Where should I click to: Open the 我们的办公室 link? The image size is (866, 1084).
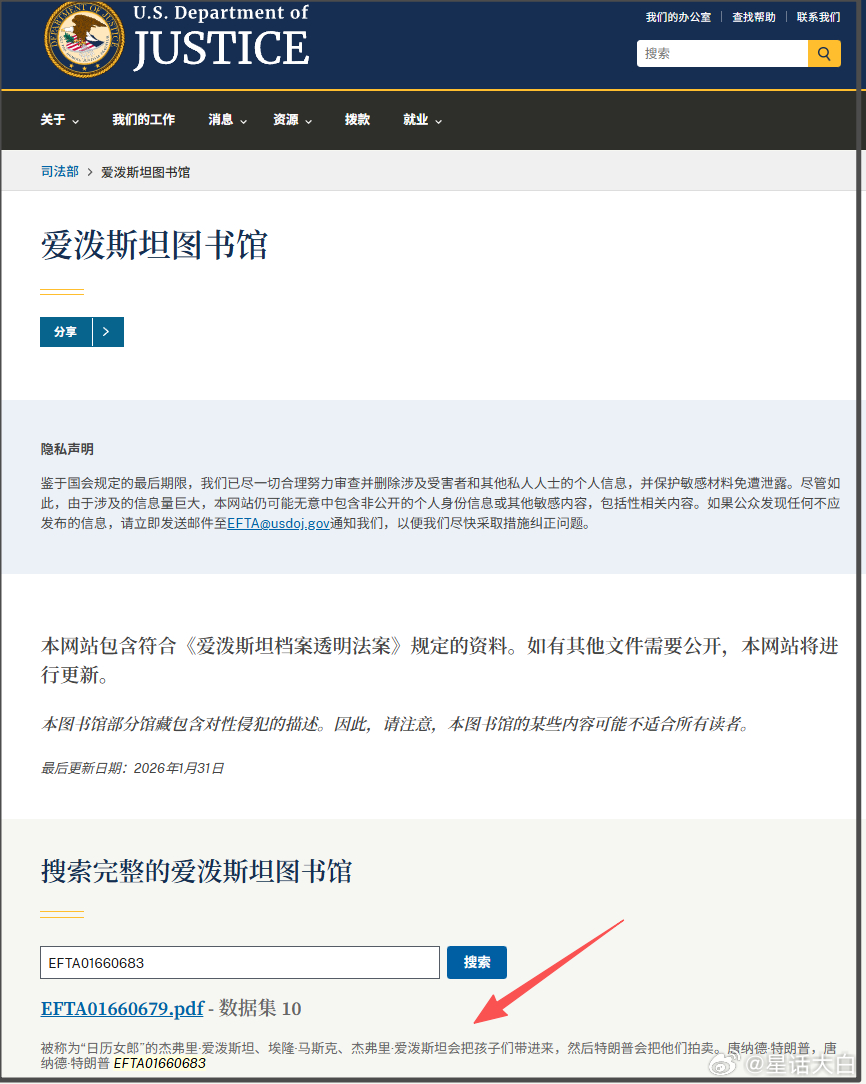(678, 17)
